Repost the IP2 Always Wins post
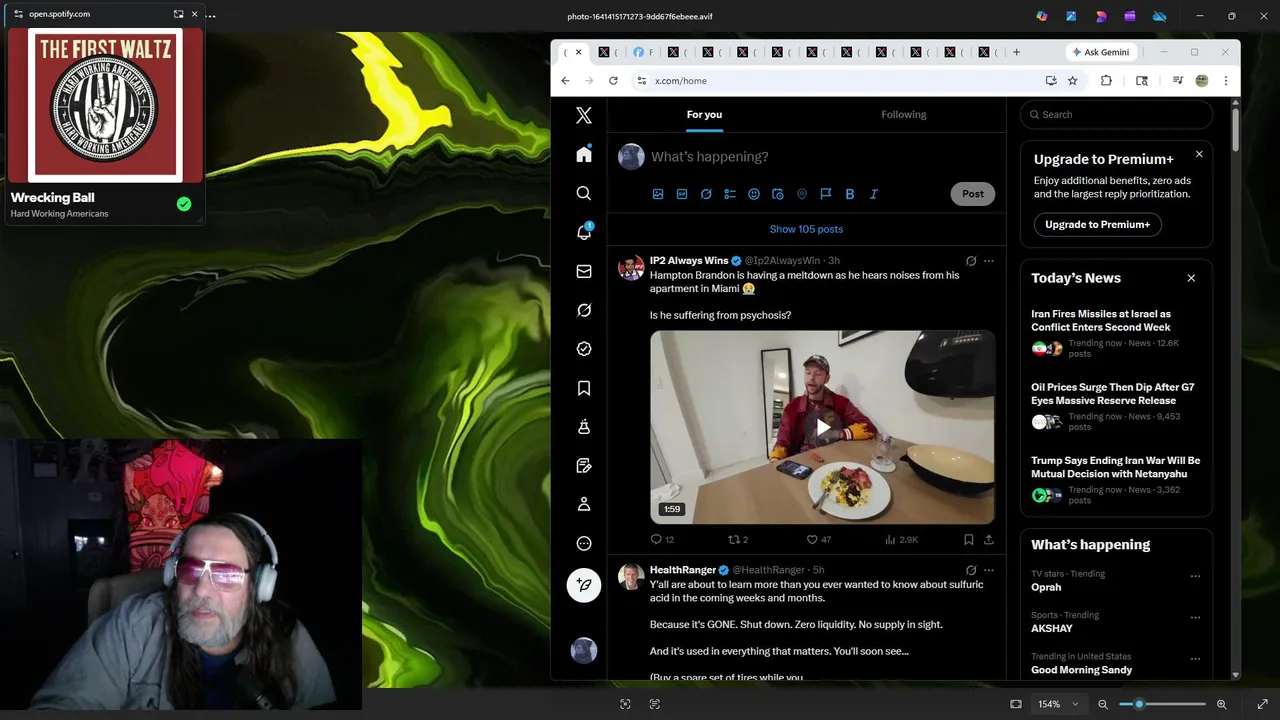This screenshot has width=1280, height=720. point(734,539)
